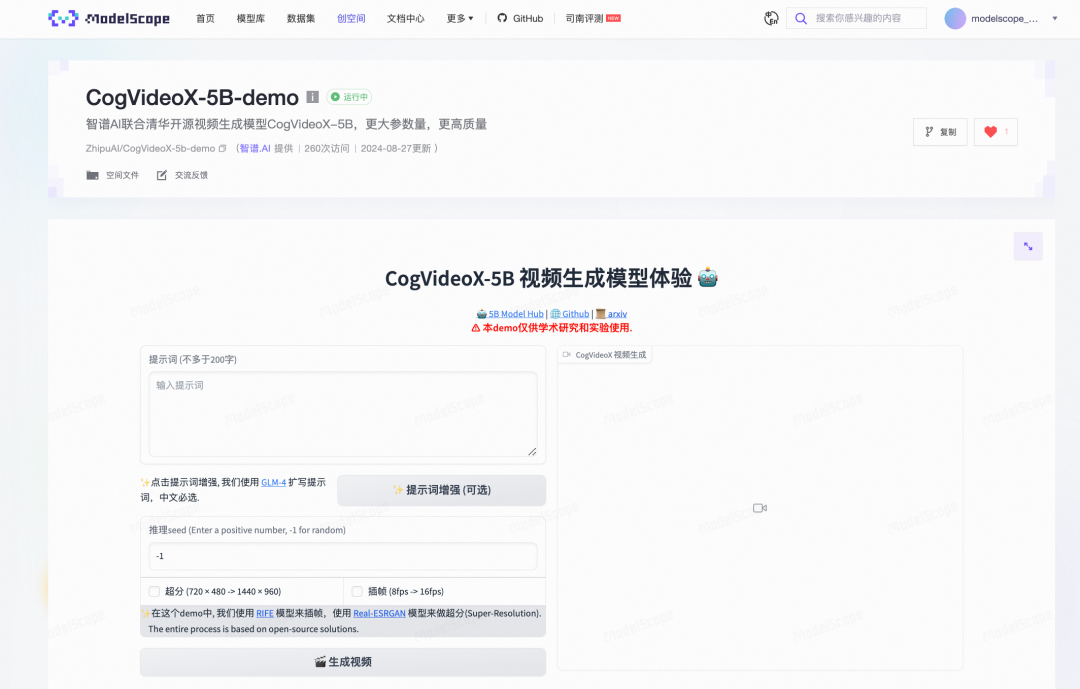
Task: Open the RIFE model link
Action: pos(264,613)
